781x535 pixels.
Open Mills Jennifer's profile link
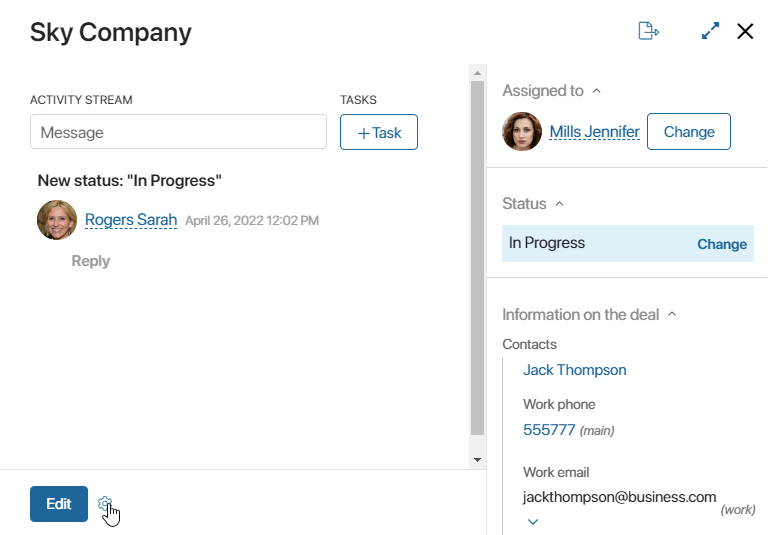(x=594, y=132)
